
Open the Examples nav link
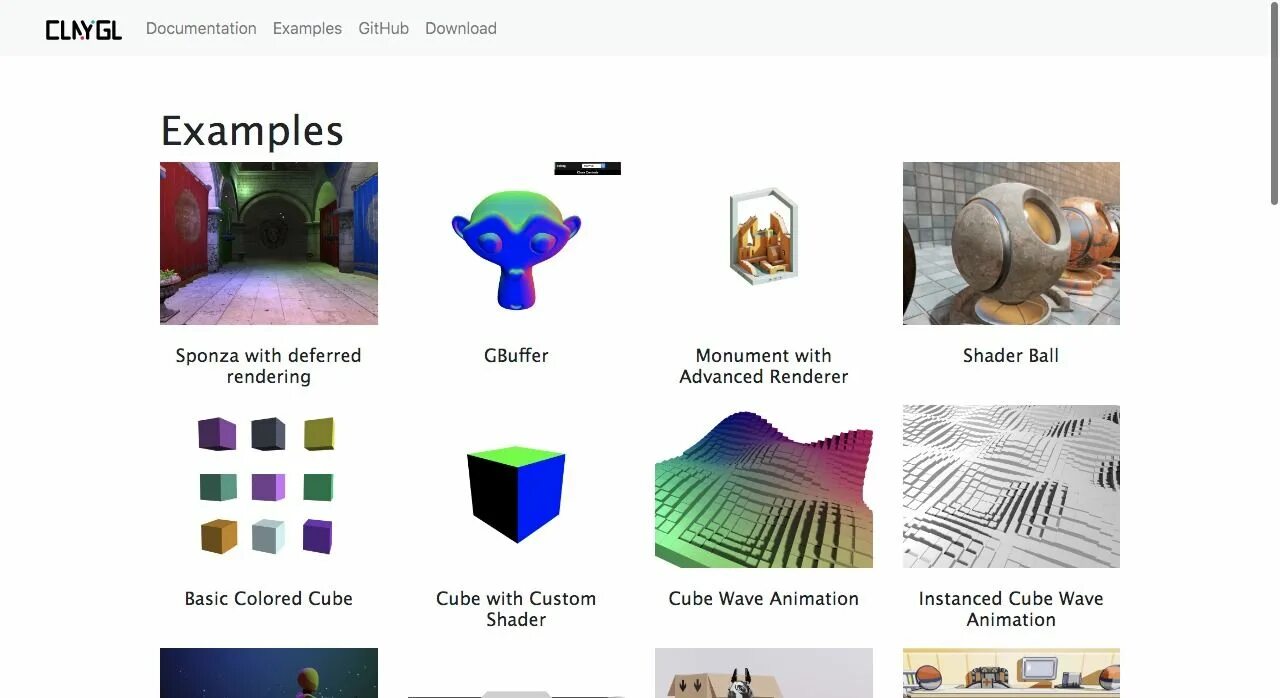click(x=307, y=28)
